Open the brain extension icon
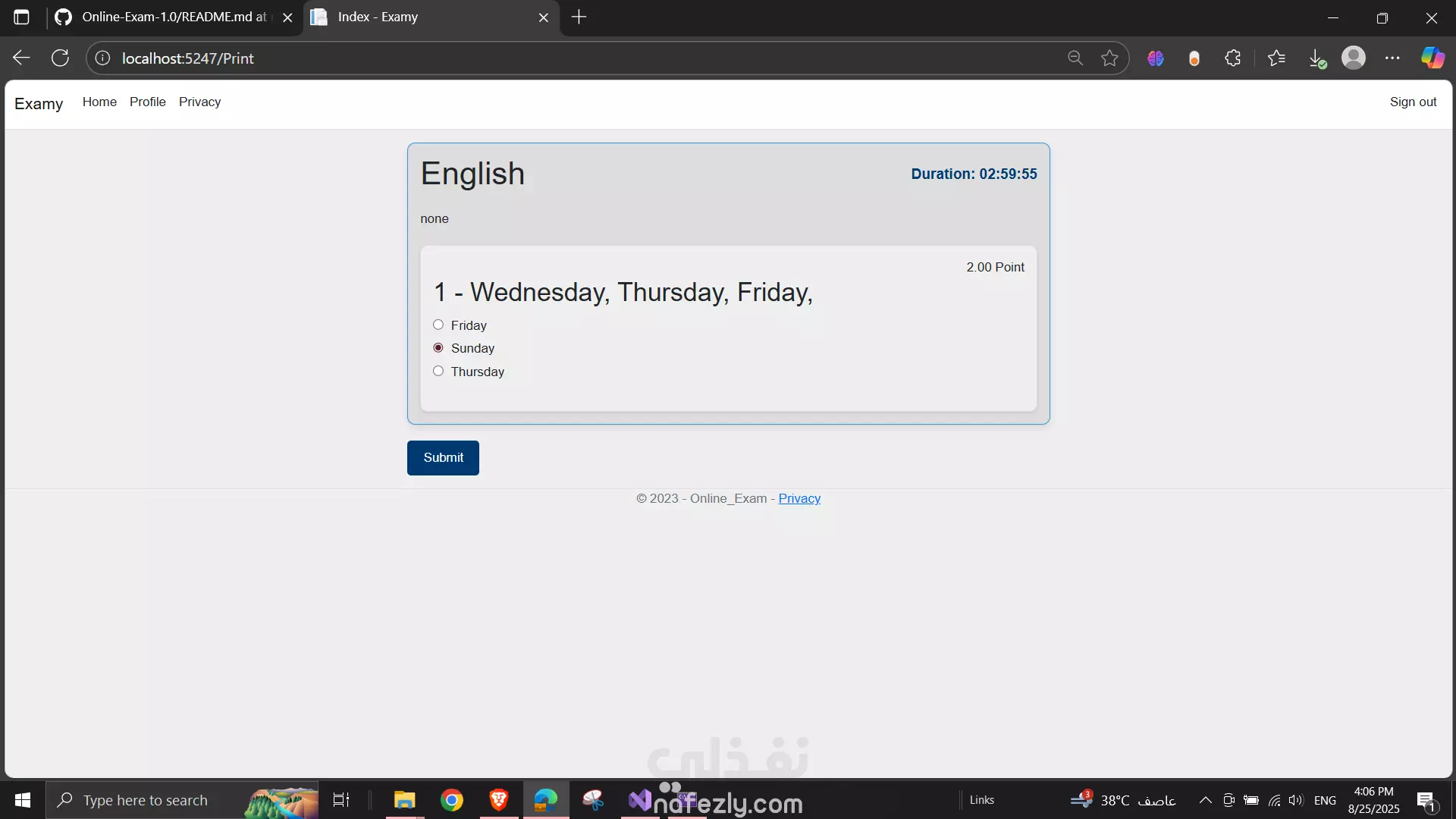1456x819 pixels. 1155,58
